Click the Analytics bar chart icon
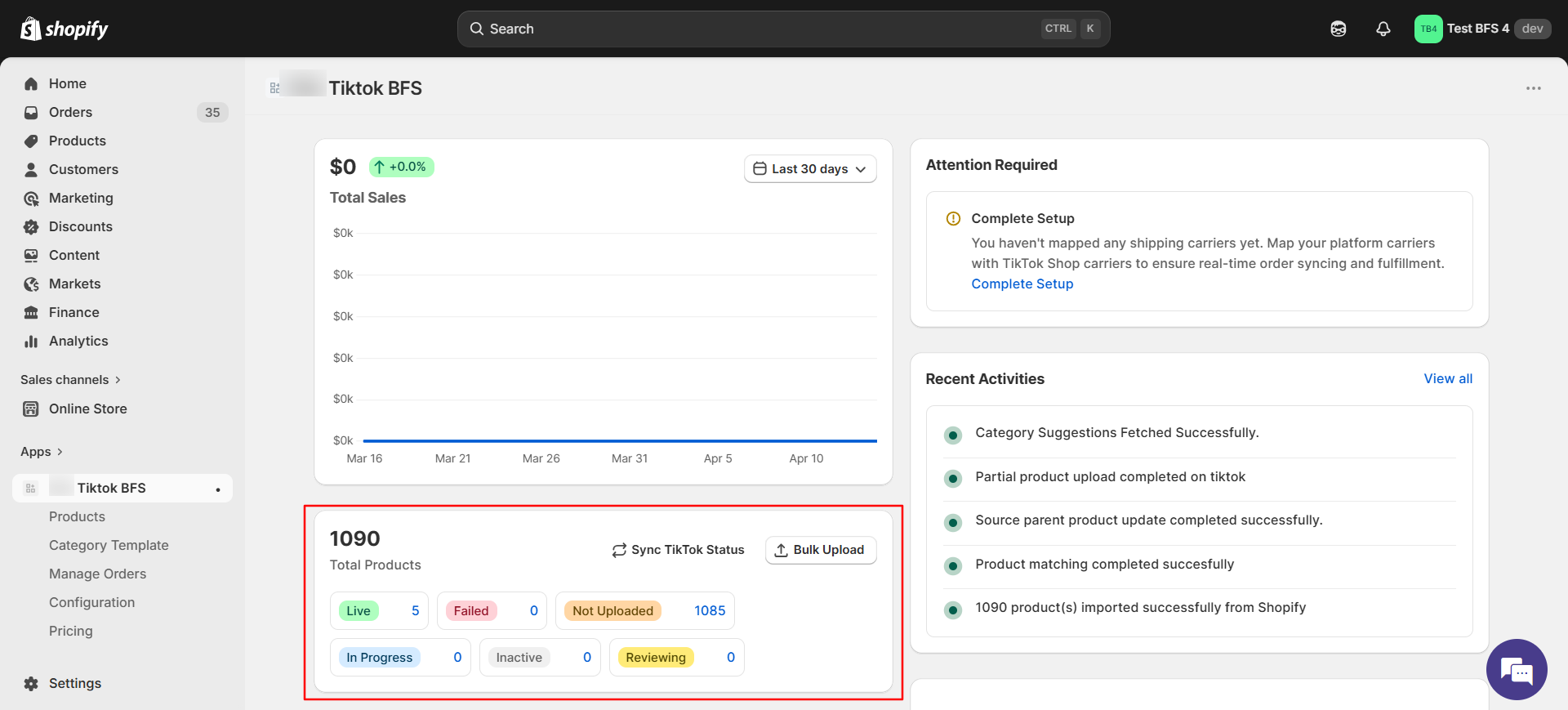The image size is (1568, 710). pyautogui.click(x=31, y=342)
